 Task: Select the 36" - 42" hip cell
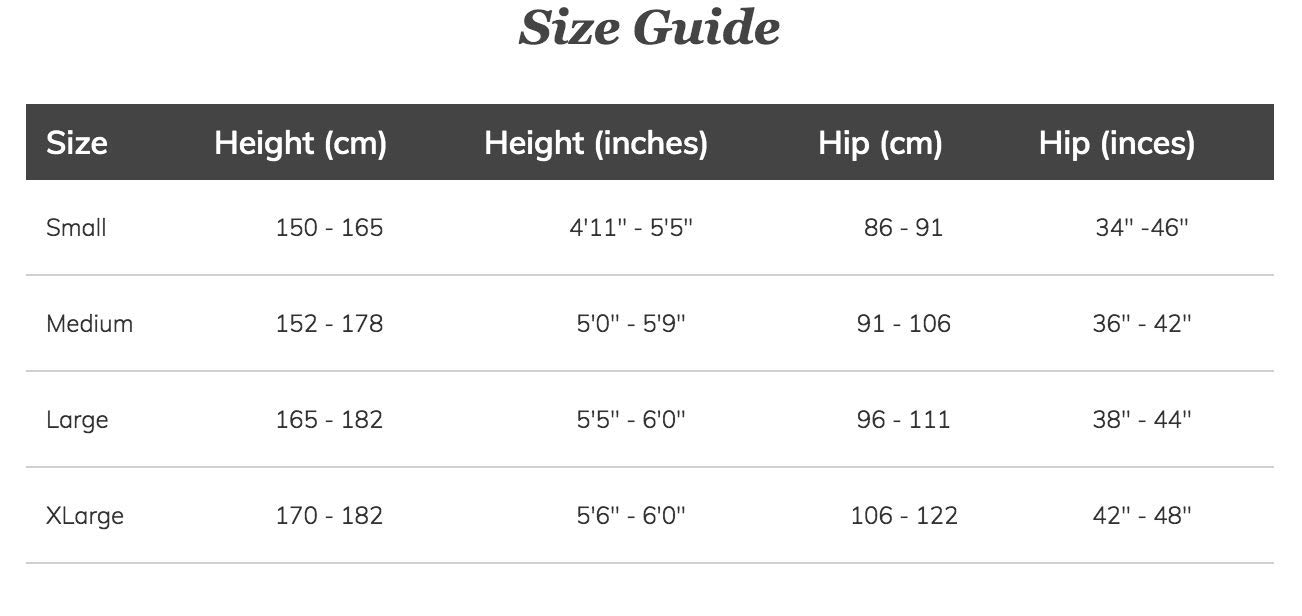tap(1142, 323)
